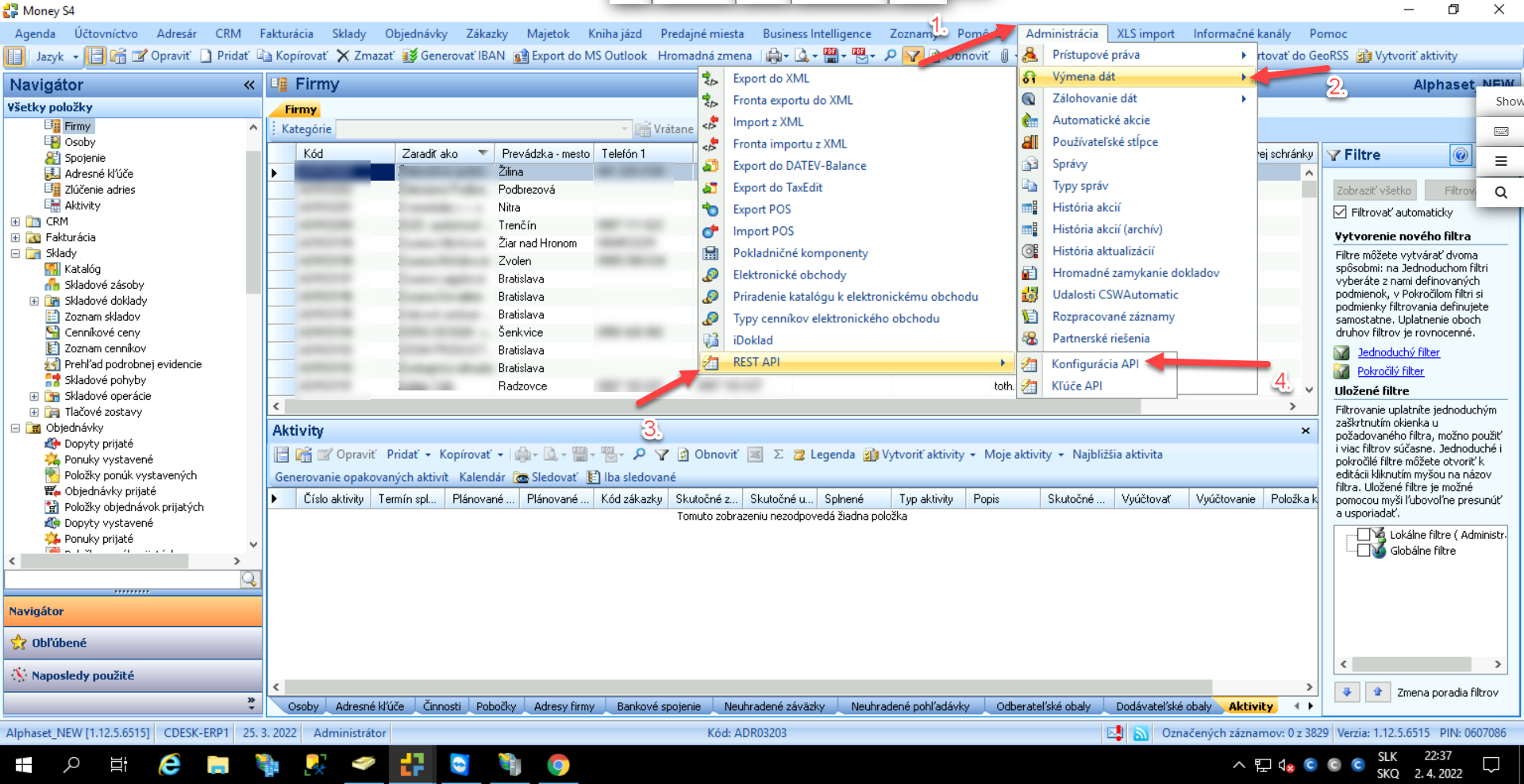Click the mail notification icon in status bar
The height and width of the screenshot is (784, 1524).
pos(1115,733)
